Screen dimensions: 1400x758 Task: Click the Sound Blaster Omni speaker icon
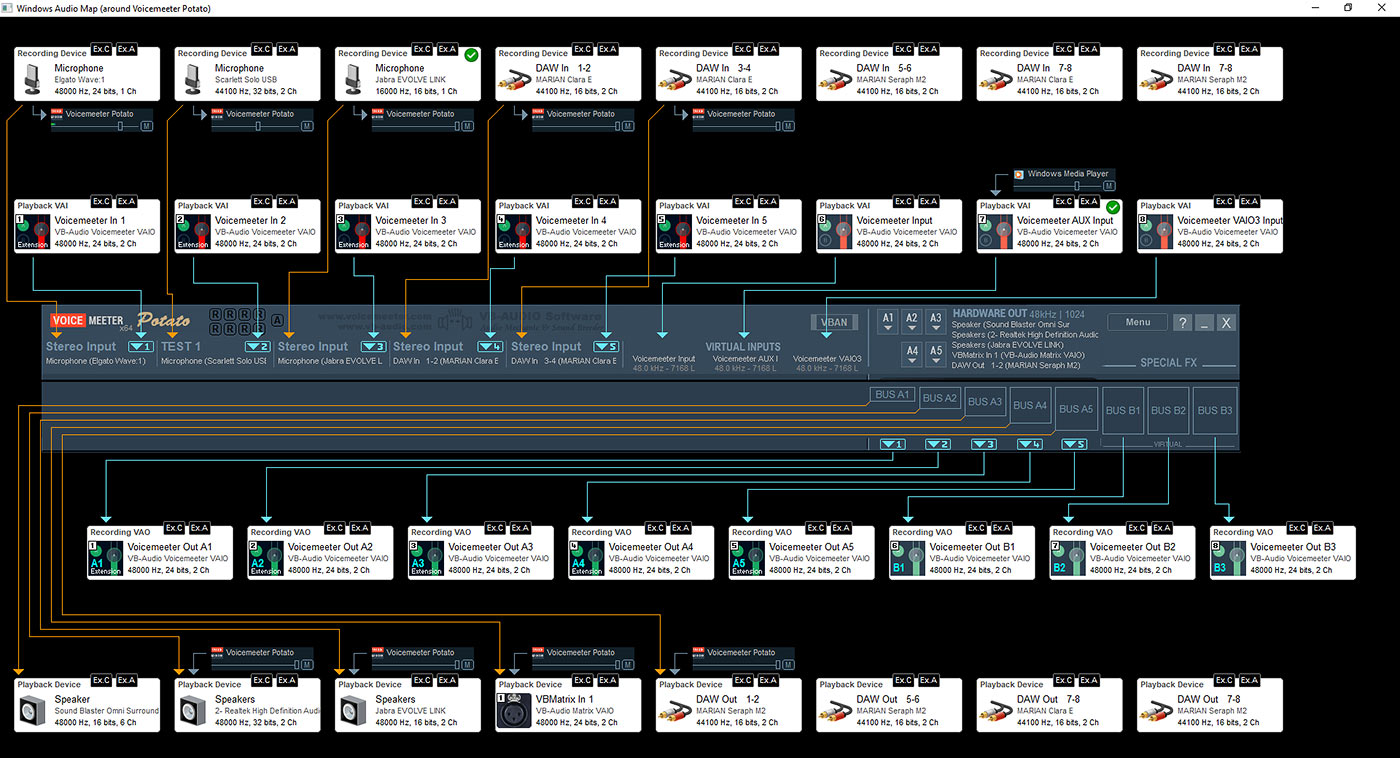point(34,710)
